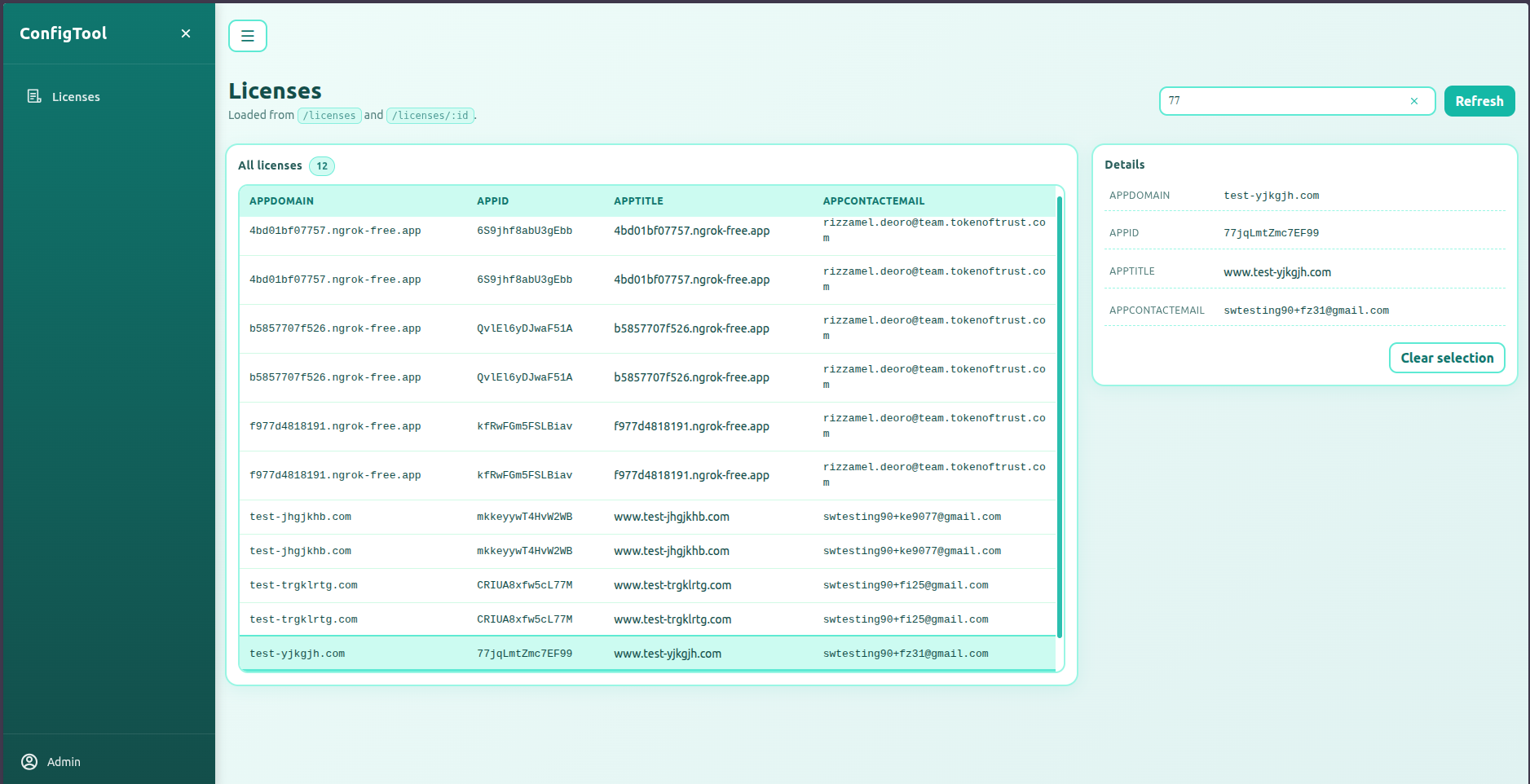Click the hamburger menu toggle button
Image resolution: width=1530 pixels, height=784 pixels.
click(247, 36)
